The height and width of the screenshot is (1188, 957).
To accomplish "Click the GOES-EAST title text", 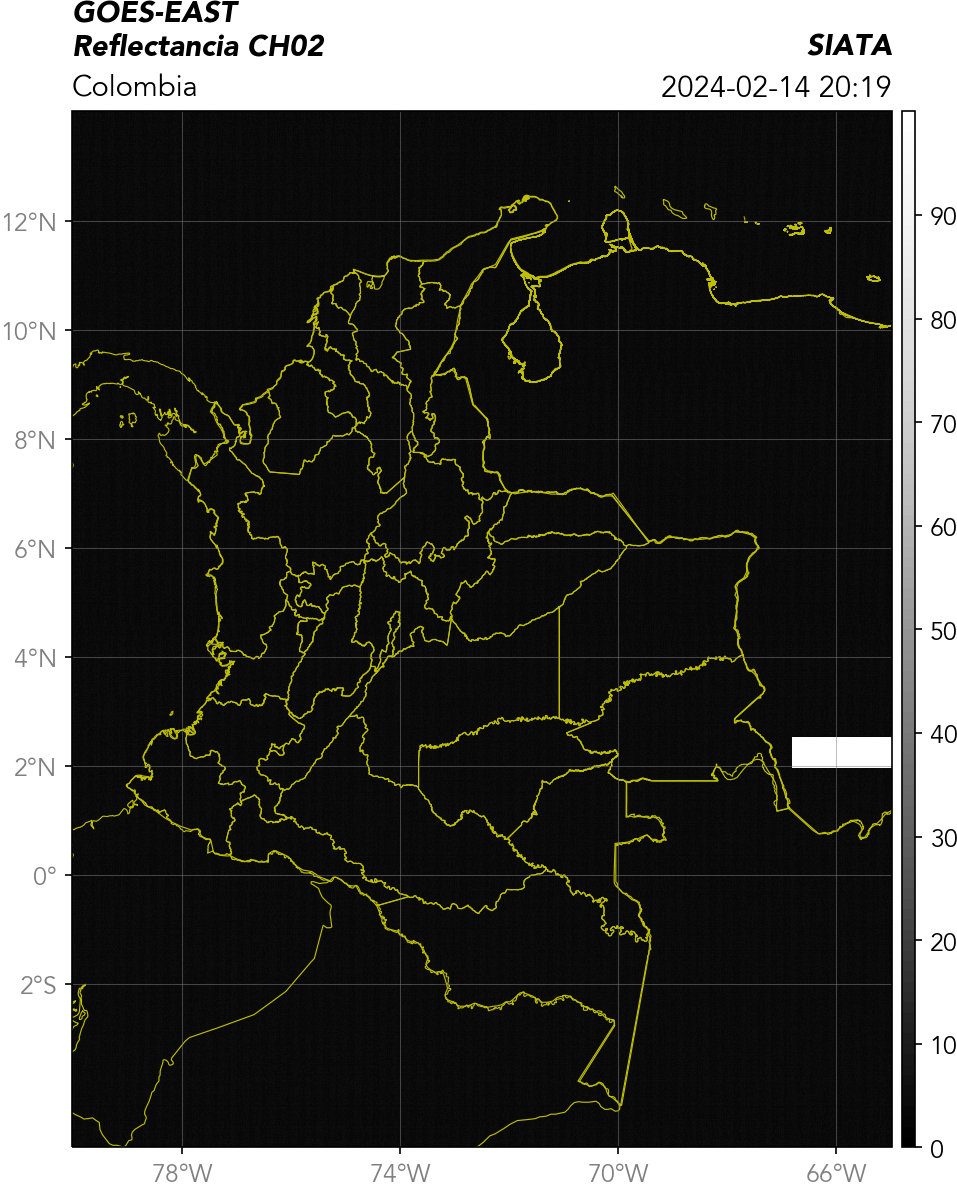I will click(155, 13).
